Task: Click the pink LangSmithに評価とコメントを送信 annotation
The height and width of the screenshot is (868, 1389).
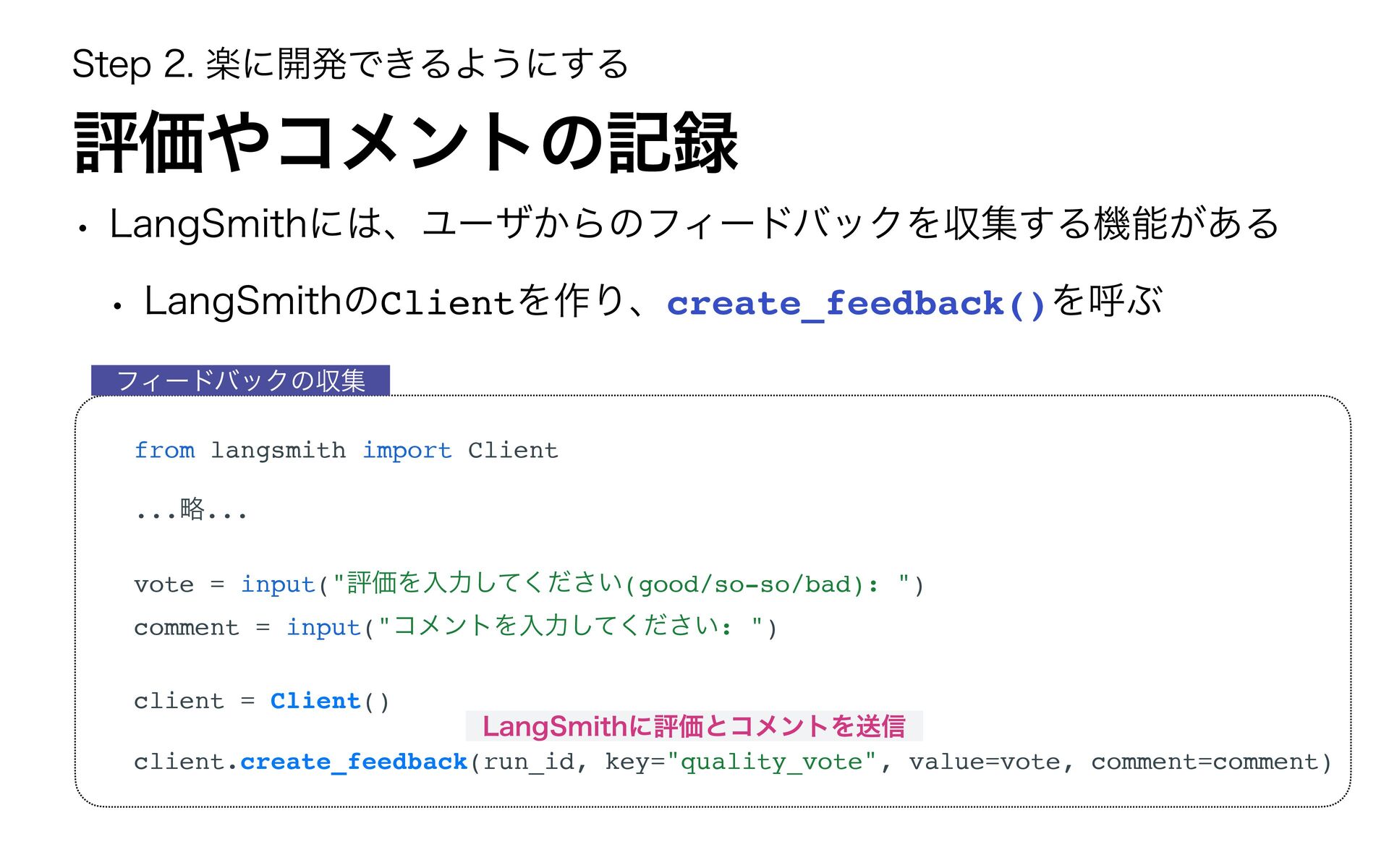Action: (x=694, y=726)
